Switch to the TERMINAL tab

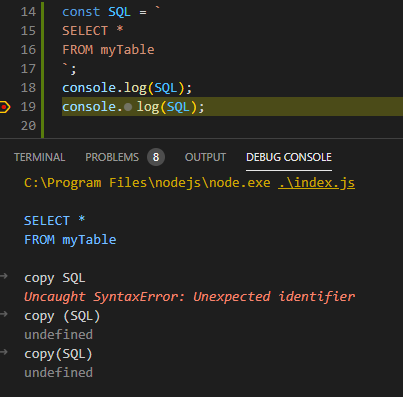[x=39, y=157]
